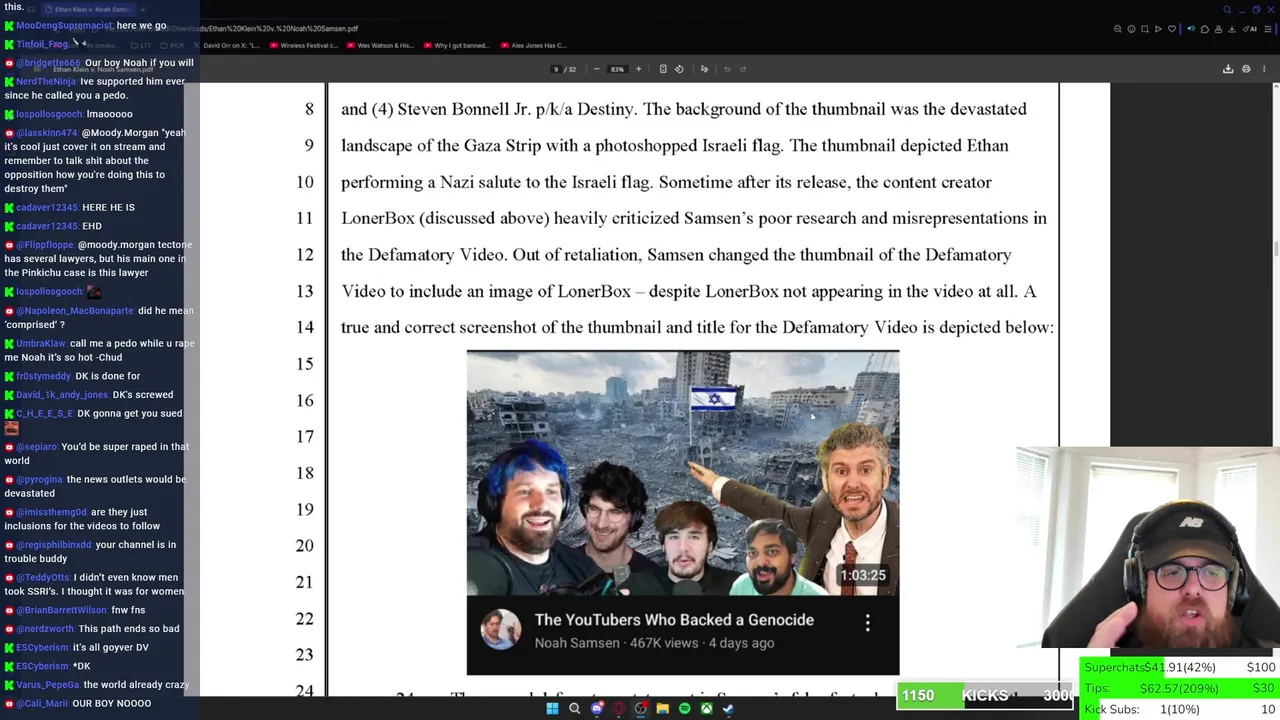Click the browser flow send icon
Image resolution: width=1280 pixels, height=720 pixels.
[x=1158, y=29]
